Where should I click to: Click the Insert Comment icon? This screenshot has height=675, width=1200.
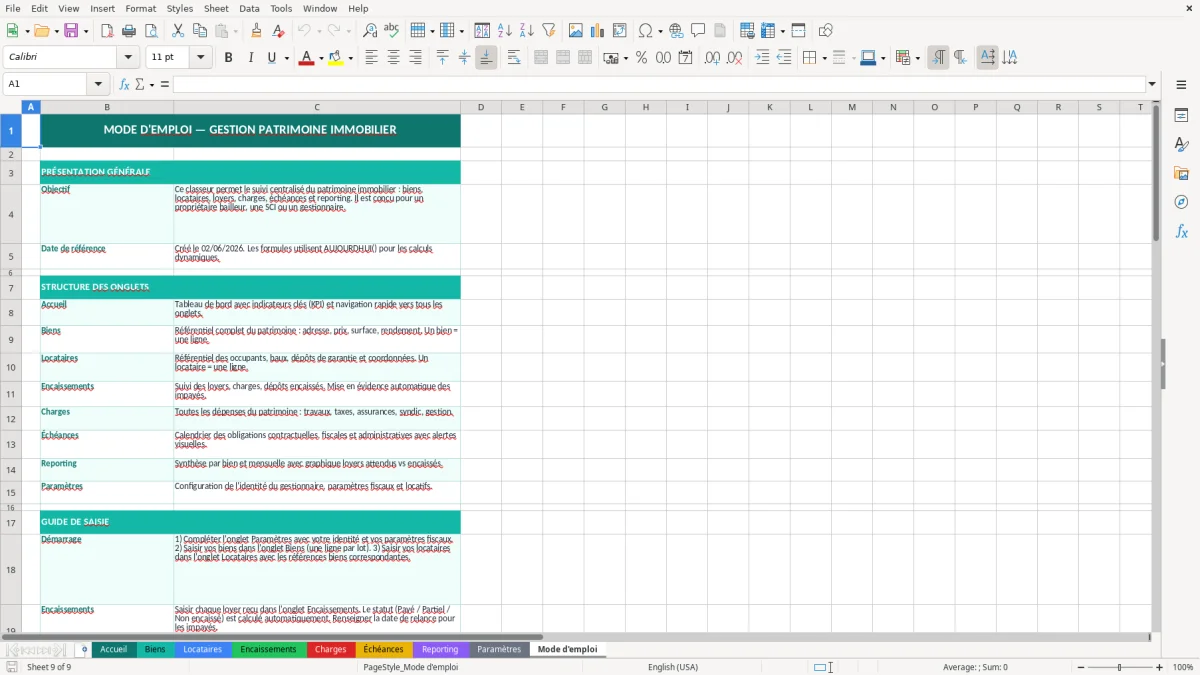tap(698, 31)
